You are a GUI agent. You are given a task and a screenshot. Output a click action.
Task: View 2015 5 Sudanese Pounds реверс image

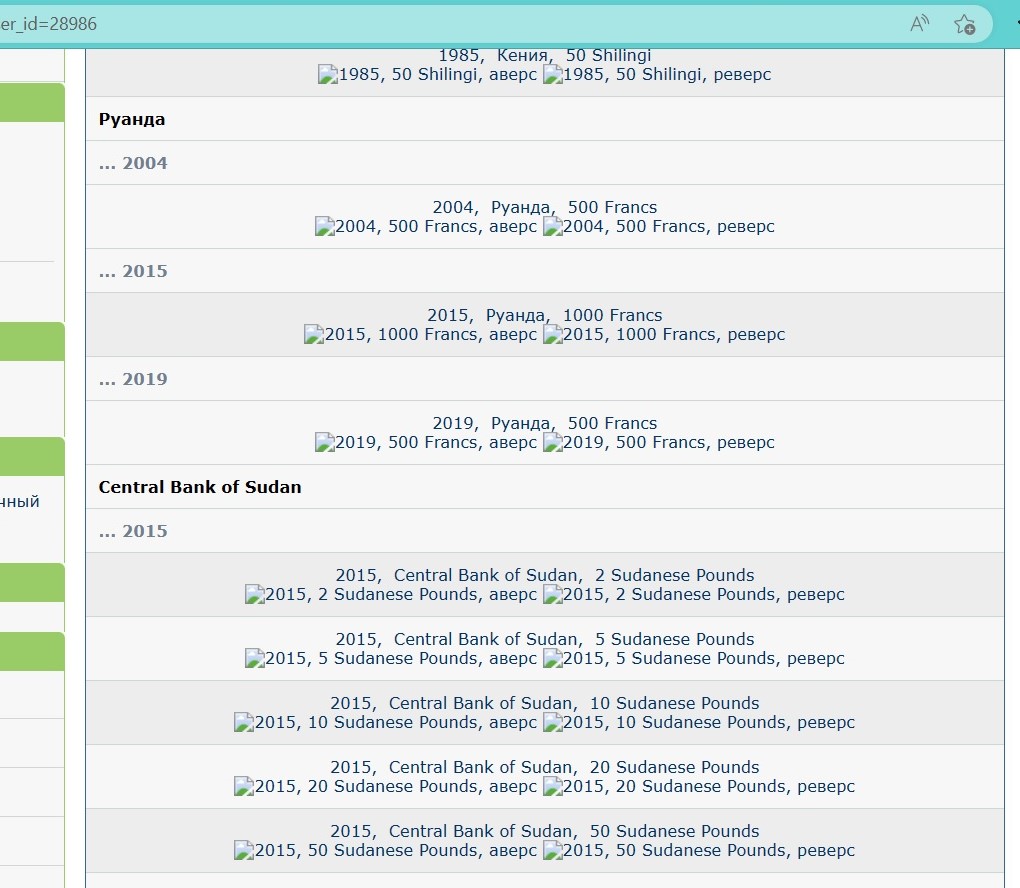click(694, 659)
